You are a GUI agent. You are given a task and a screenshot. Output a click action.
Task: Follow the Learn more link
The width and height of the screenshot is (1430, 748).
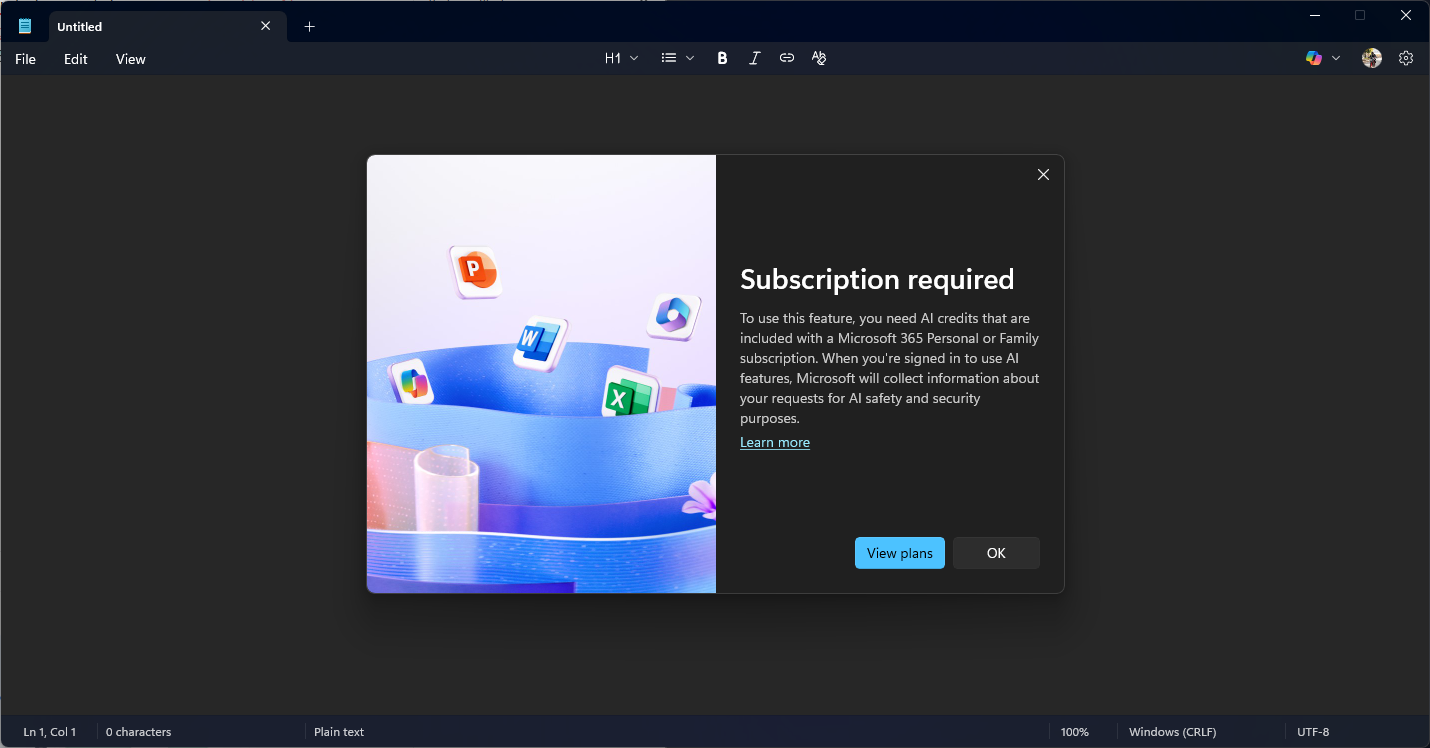pos(775,442)
